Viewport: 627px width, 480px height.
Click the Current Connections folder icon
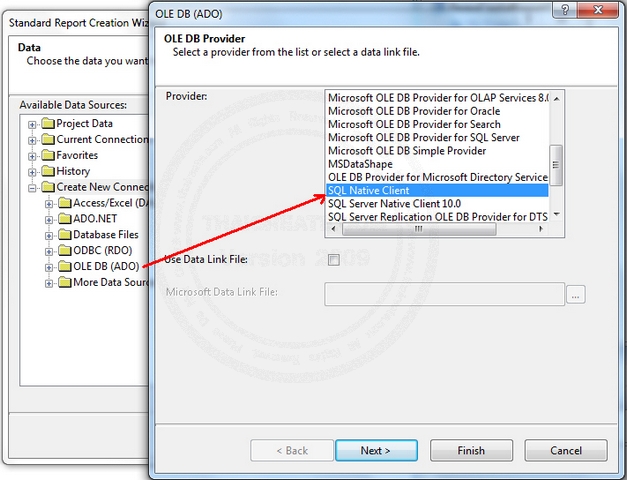coord(48,139)
